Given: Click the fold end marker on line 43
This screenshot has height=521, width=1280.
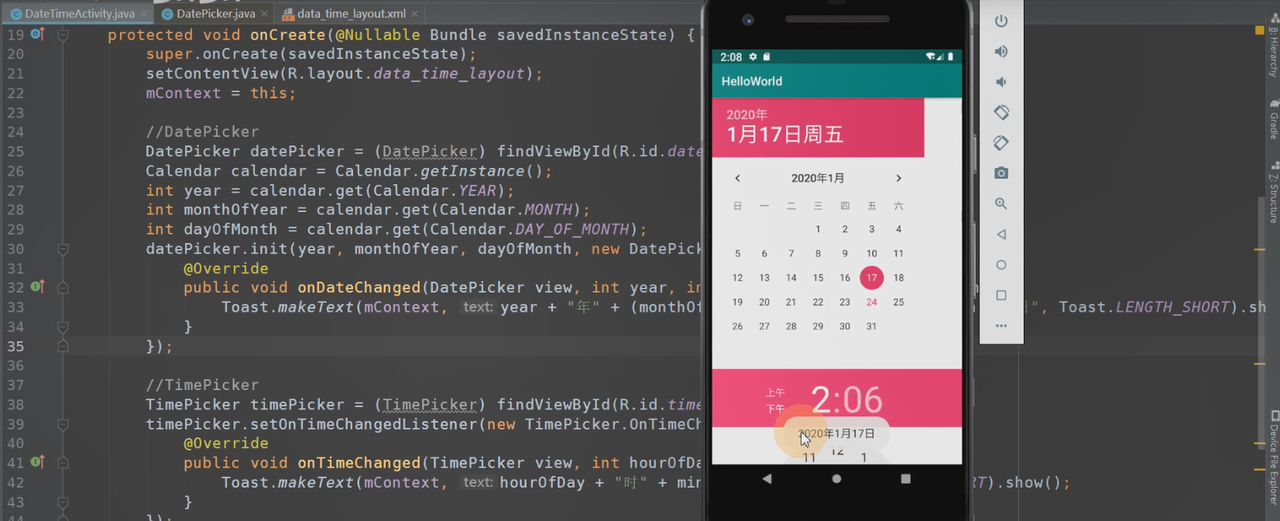Looking at the screenshot, I should tap(63, 501).
